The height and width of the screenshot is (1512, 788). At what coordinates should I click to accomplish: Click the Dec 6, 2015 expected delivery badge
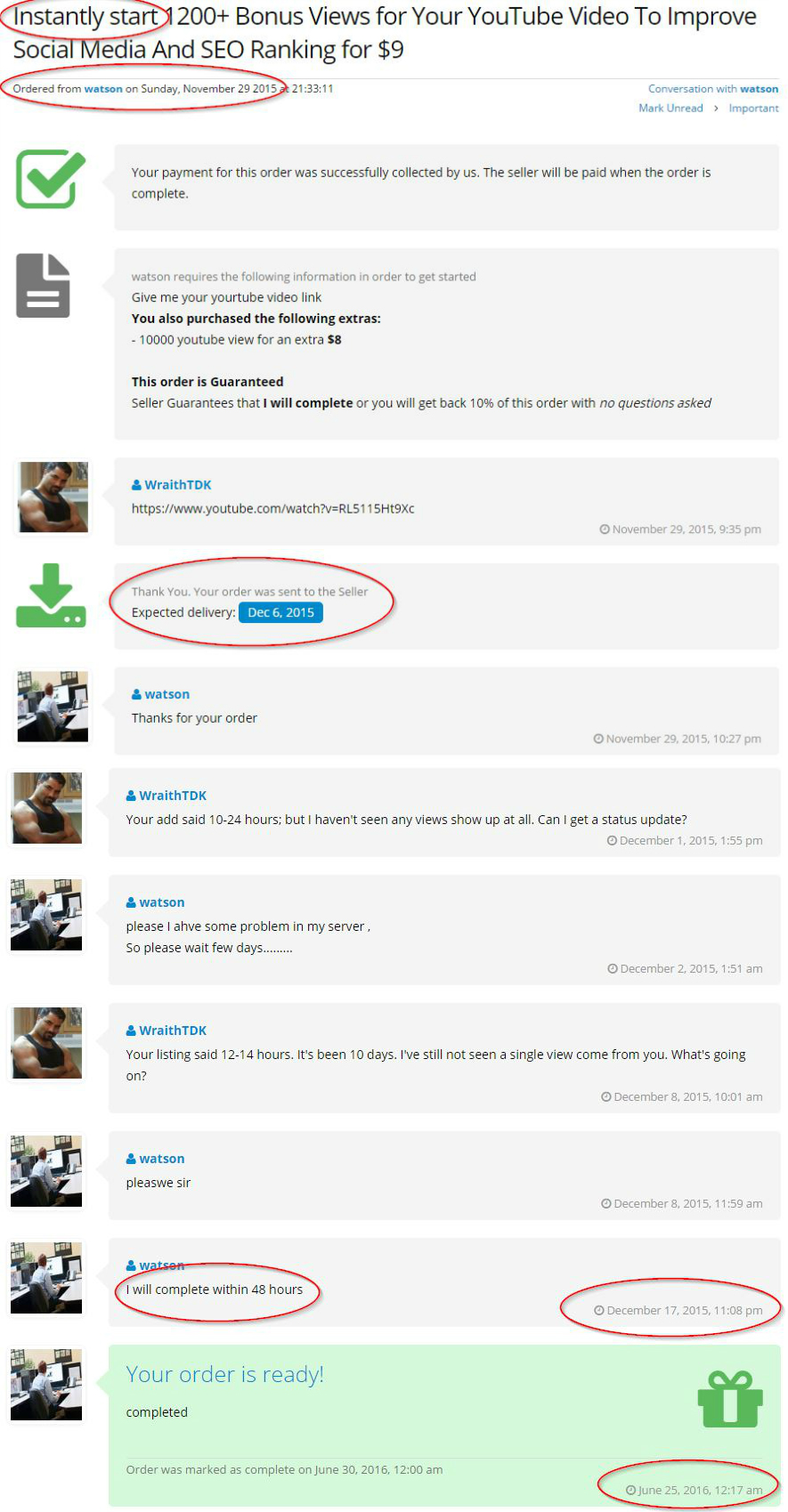coord(280,612)
